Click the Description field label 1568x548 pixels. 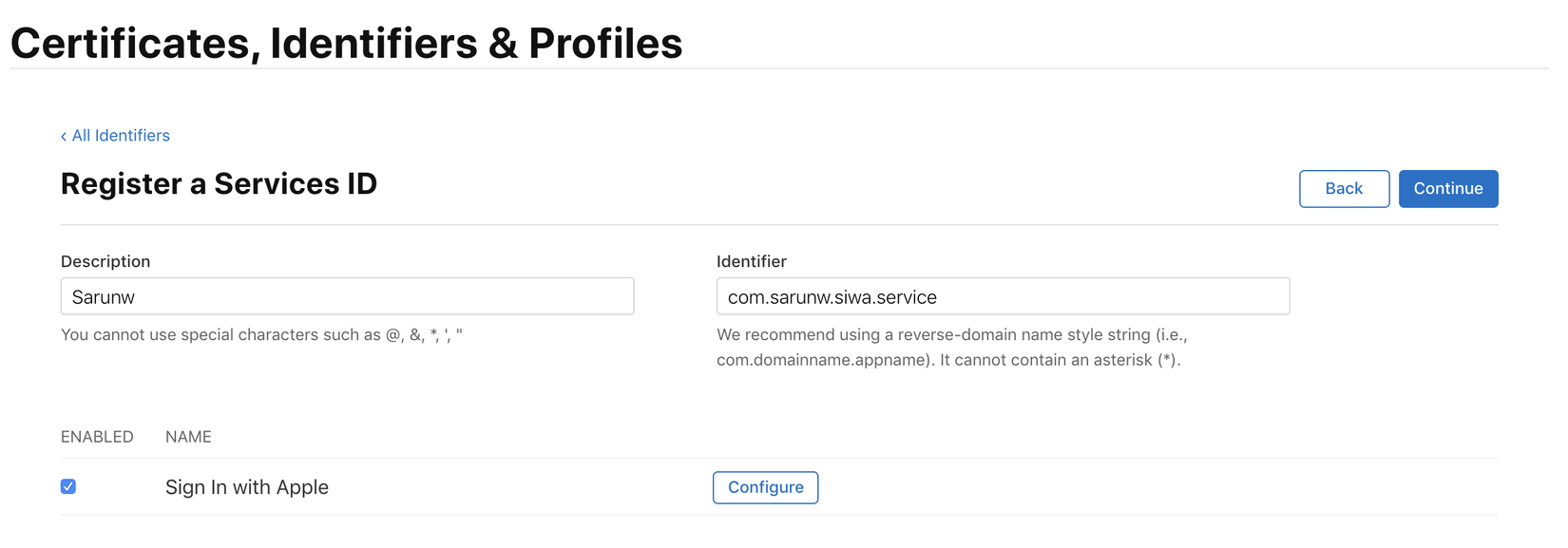105,261
